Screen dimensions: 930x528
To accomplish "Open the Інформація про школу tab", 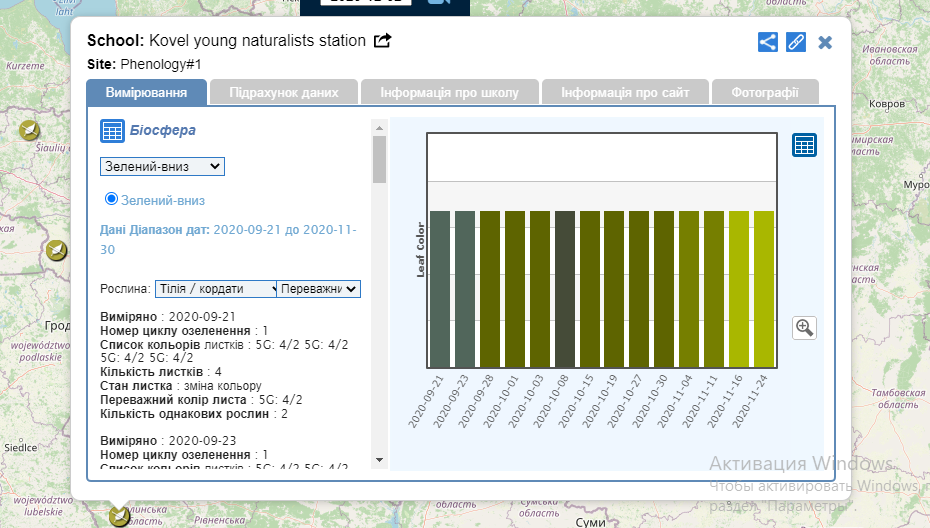I will [x=450, y=93].
